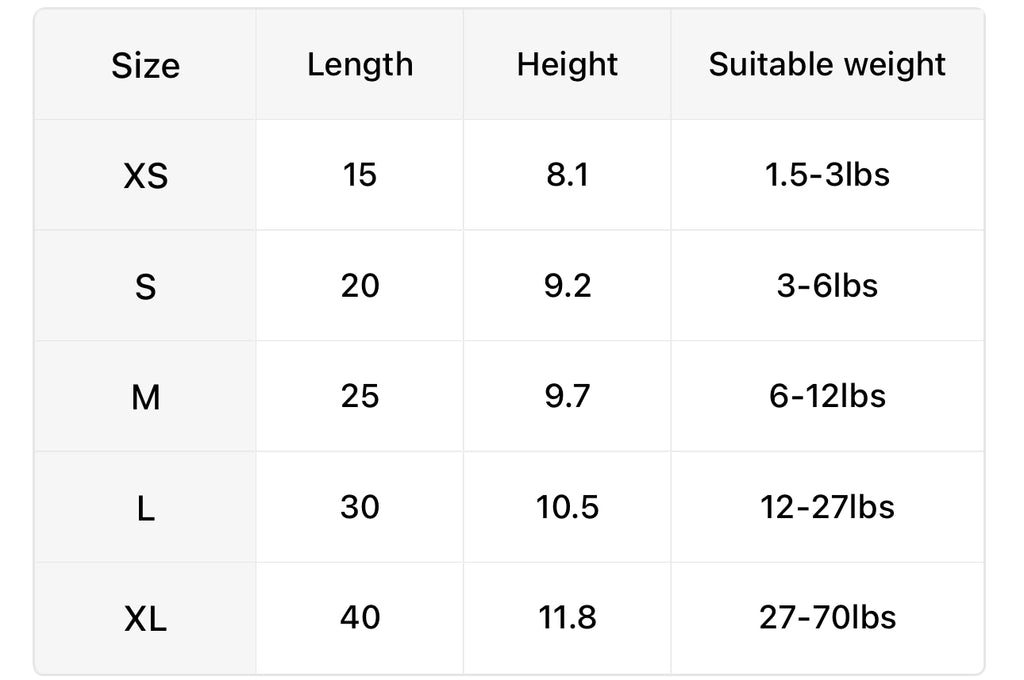Select the XS size row label
Viewport: 1024px width, 680px height.
pyautogui.click(x=145, y=177)
